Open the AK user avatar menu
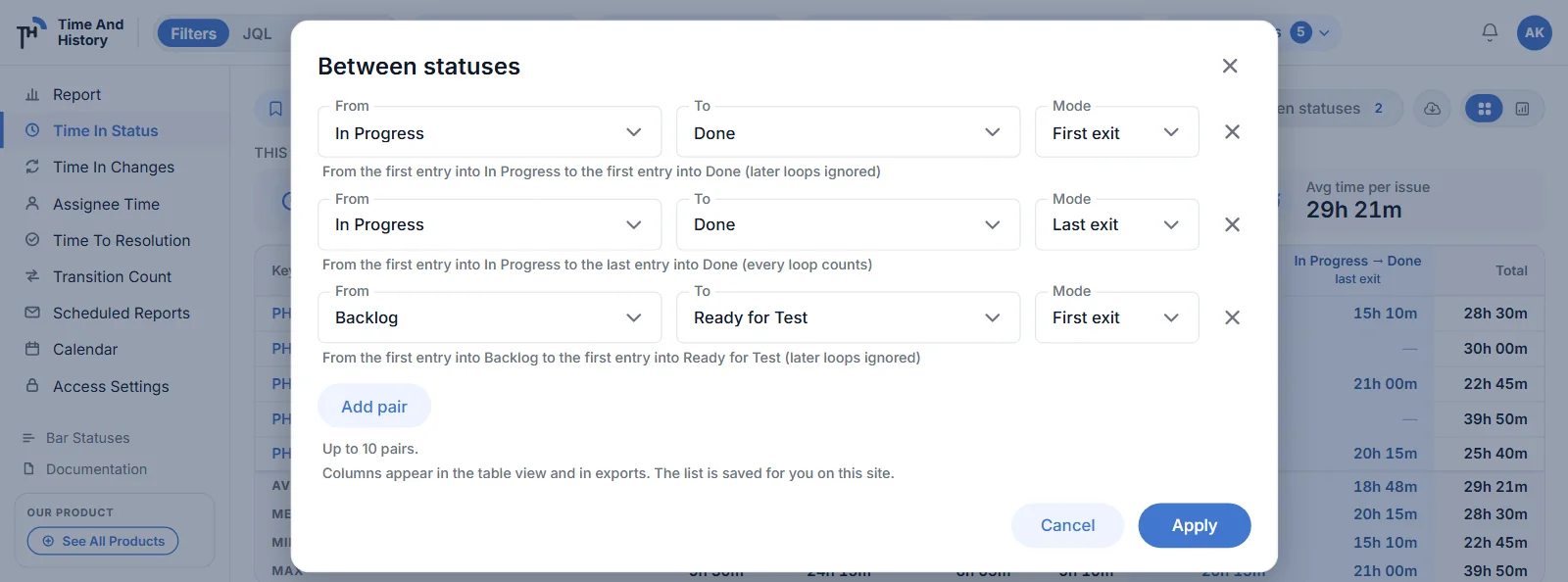Image resolution: width=1568 pixels, height=582 pixels. [1535, 32]
